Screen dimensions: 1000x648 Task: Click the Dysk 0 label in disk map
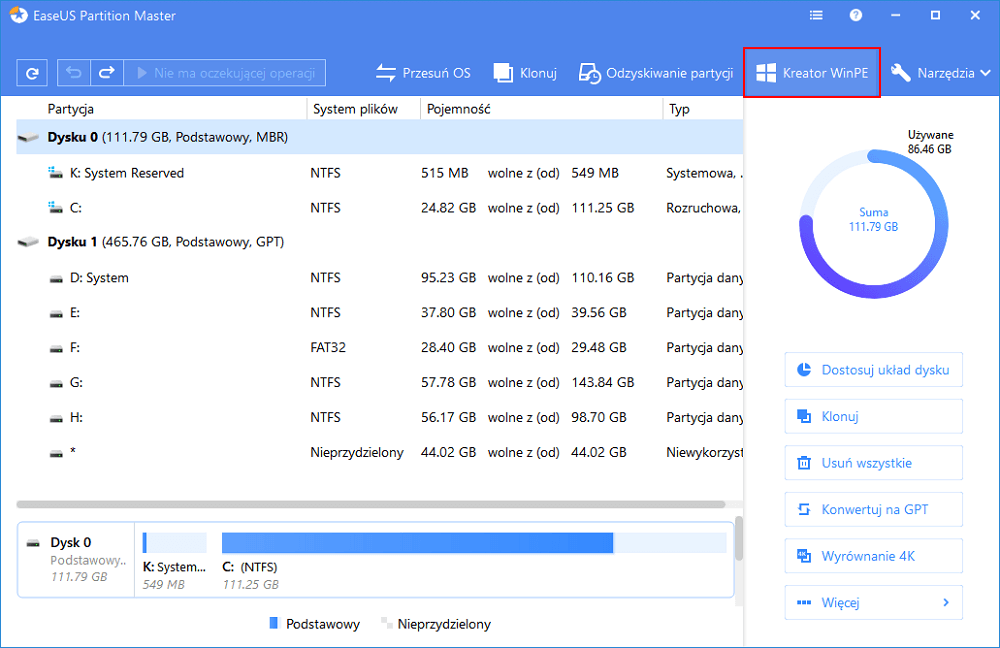point(71,542)
